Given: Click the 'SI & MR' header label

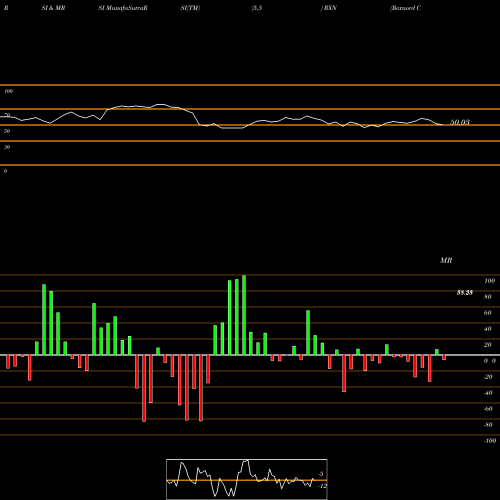Looking at the screenshot, I should [x=53, y=8].
